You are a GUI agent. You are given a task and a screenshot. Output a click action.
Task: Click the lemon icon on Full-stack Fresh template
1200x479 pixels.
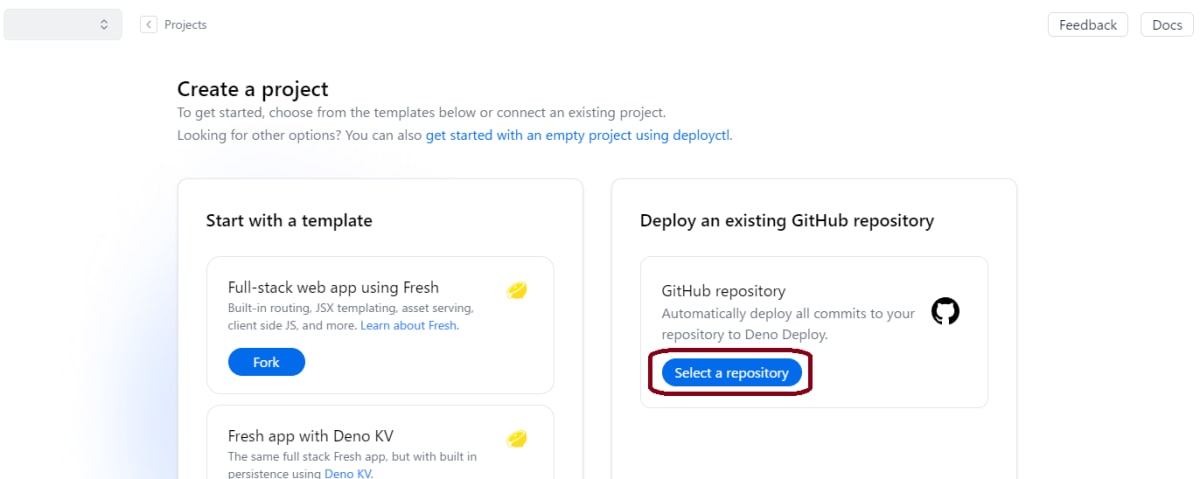coord(517,290)
